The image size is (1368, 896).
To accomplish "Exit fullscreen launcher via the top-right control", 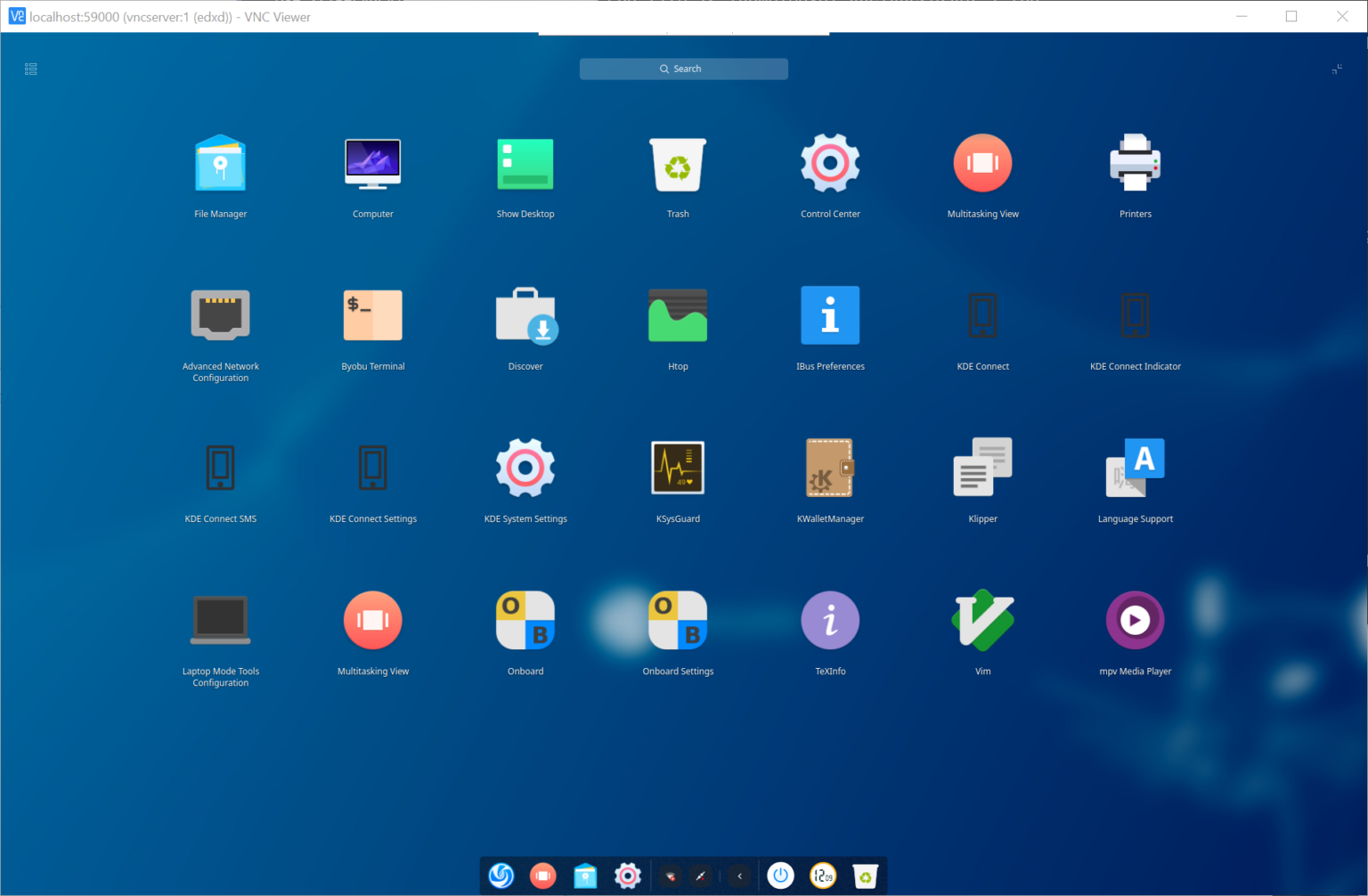I will tap(1337, 69).
